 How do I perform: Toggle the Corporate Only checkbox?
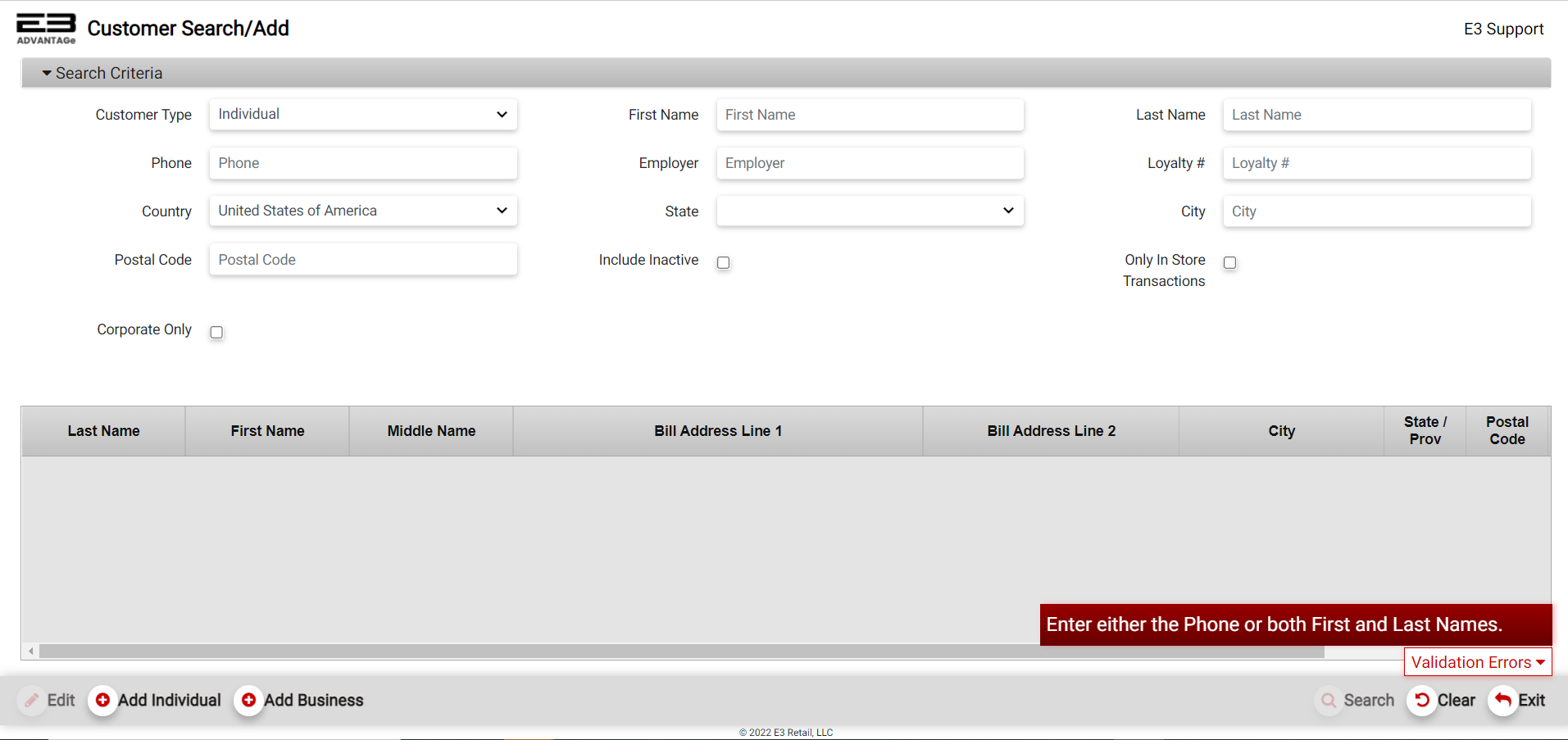(216, 332)
